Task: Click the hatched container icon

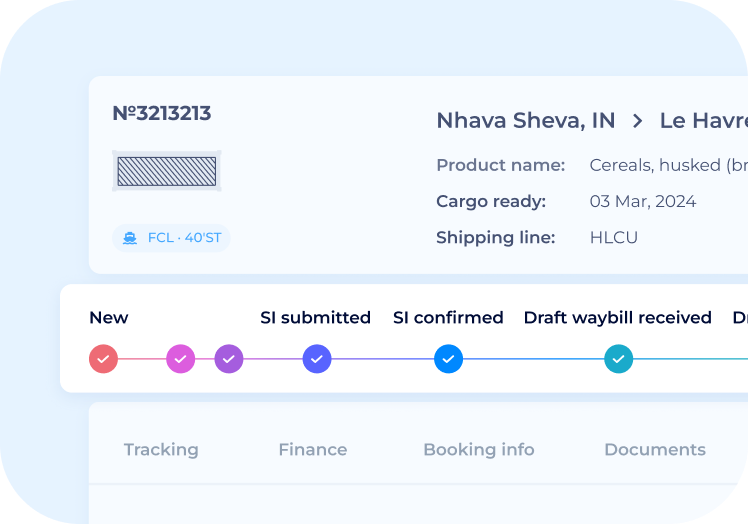Action: (x=167, y=171)
